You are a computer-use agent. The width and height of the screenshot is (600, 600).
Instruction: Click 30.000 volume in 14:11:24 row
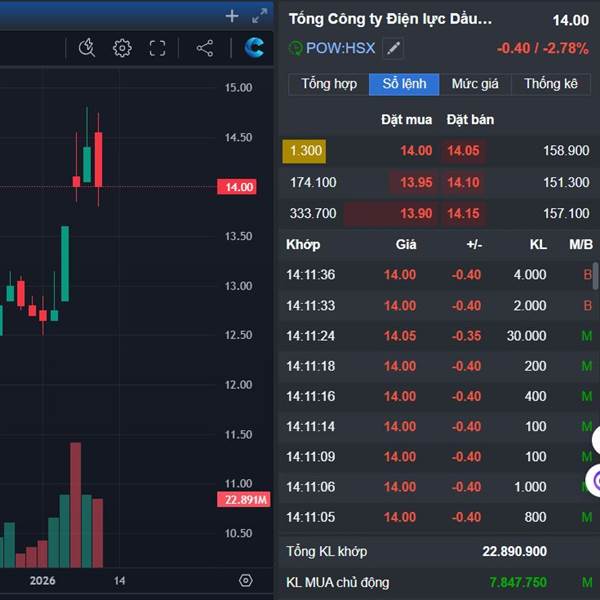tap(527, 336)
